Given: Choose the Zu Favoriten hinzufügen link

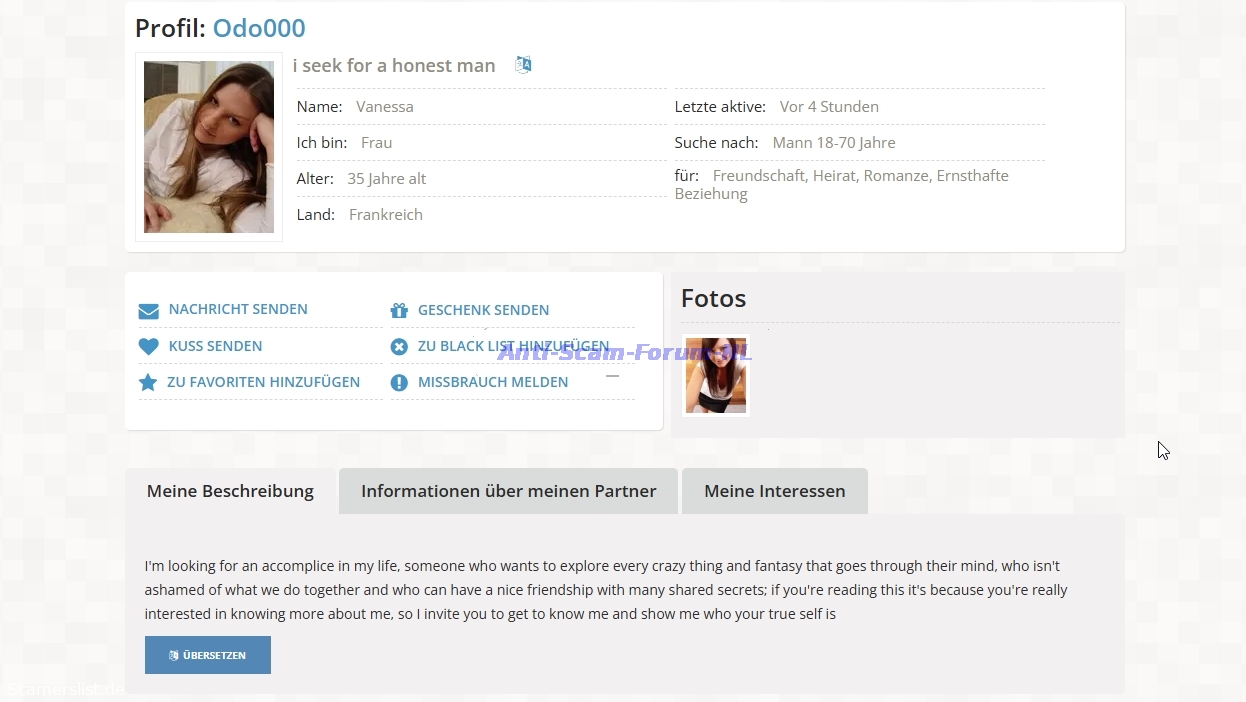Looking at the screenshot, I should (263, 382).
